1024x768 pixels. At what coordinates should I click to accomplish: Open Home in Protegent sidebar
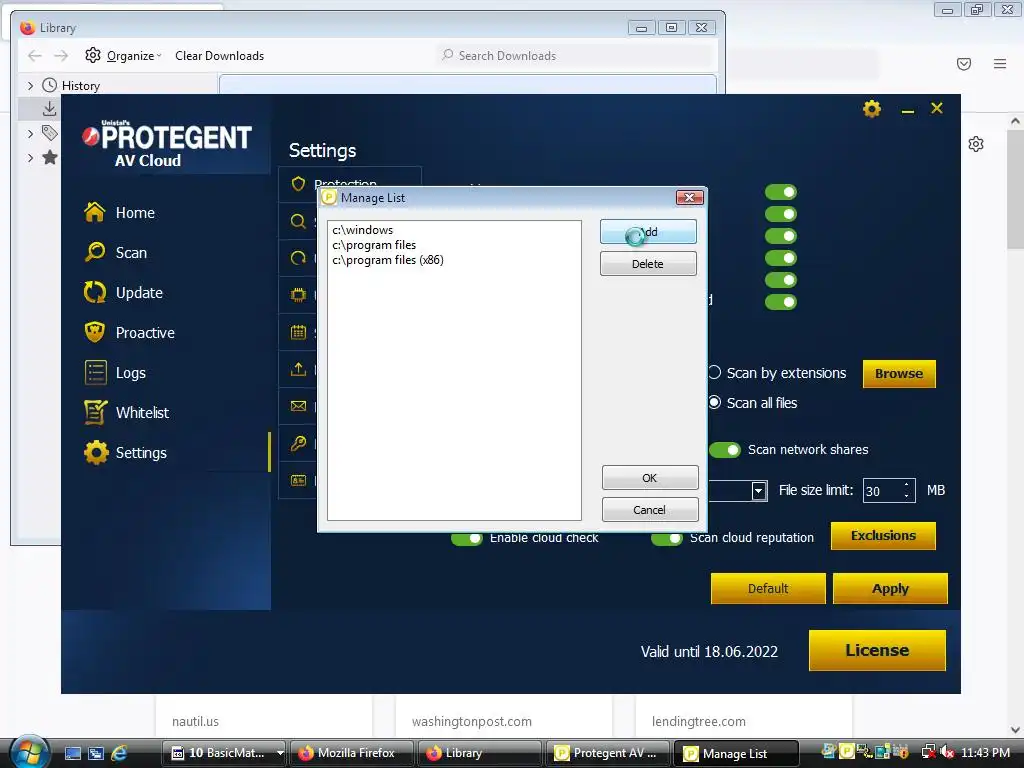point(135,213)
